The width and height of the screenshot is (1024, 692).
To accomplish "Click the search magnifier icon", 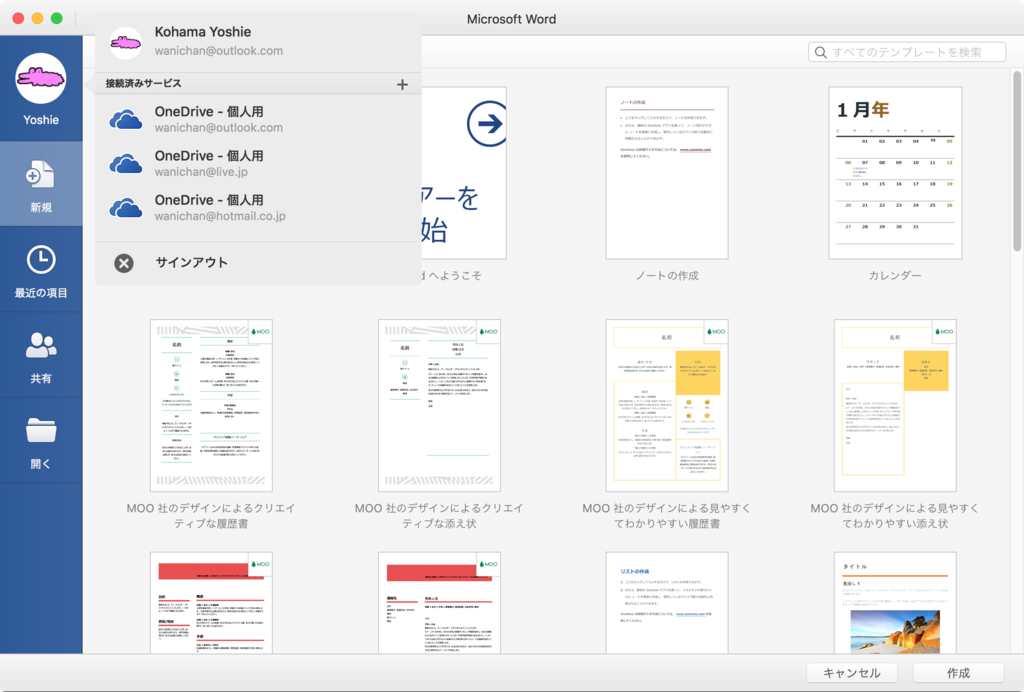I will (821, 52).
